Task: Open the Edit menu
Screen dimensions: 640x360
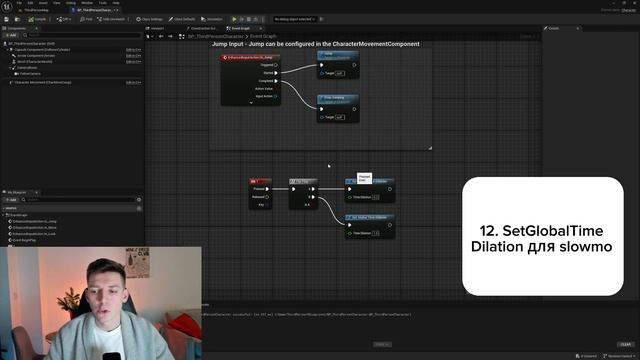Action: (30, 3)
